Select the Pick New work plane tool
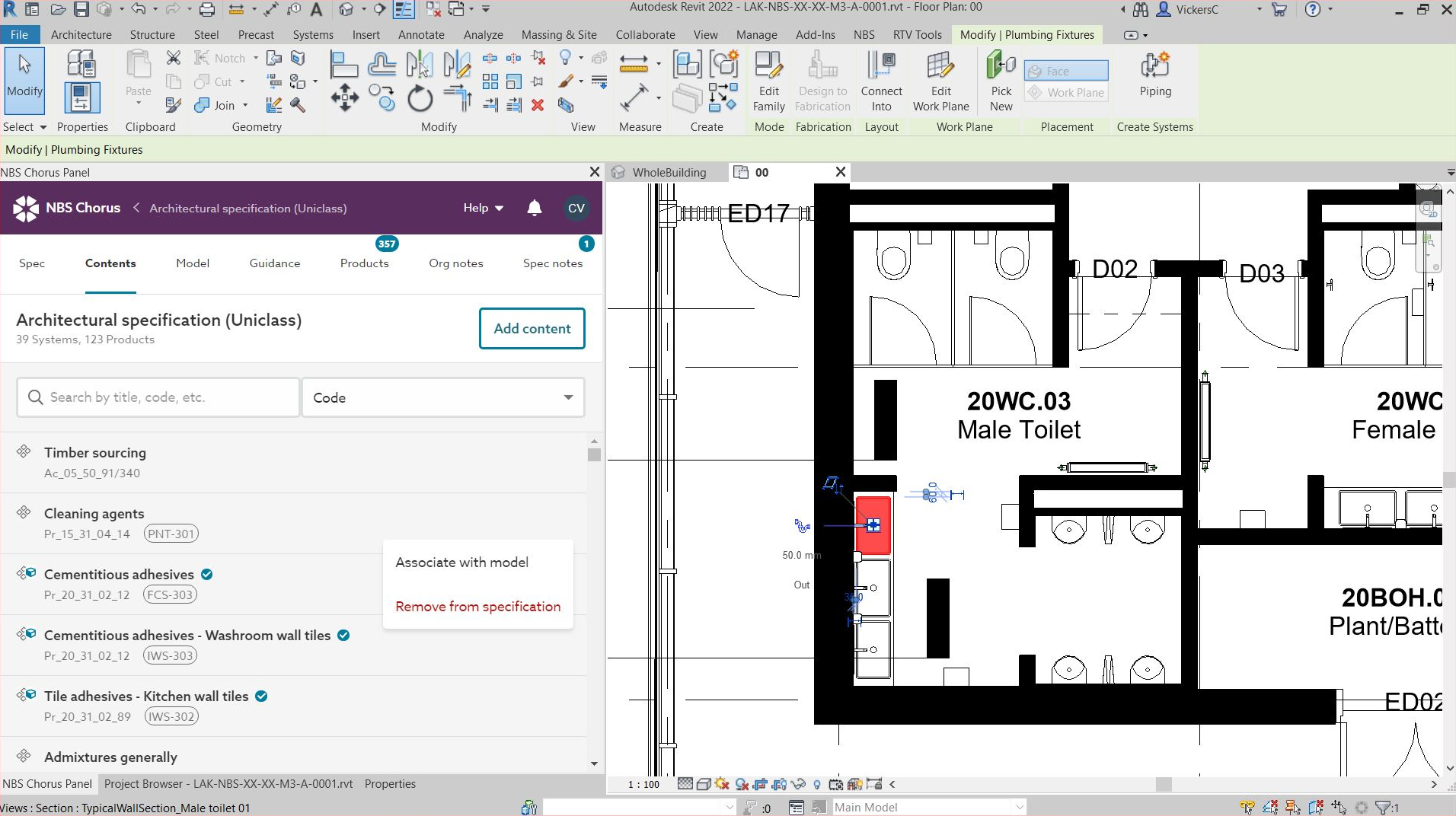Image resolution: width=1456 pixels, height=816 pixels. pos(1000,78)
